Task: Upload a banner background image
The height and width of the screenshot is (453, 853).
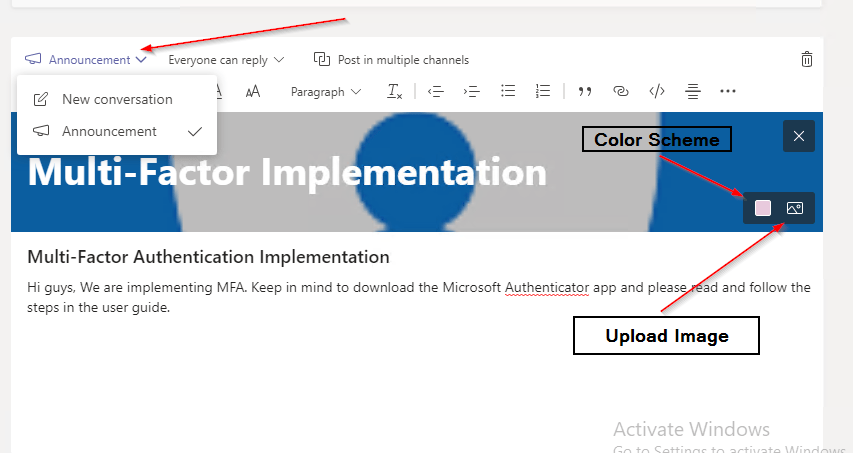Action: tap(795, 208)
